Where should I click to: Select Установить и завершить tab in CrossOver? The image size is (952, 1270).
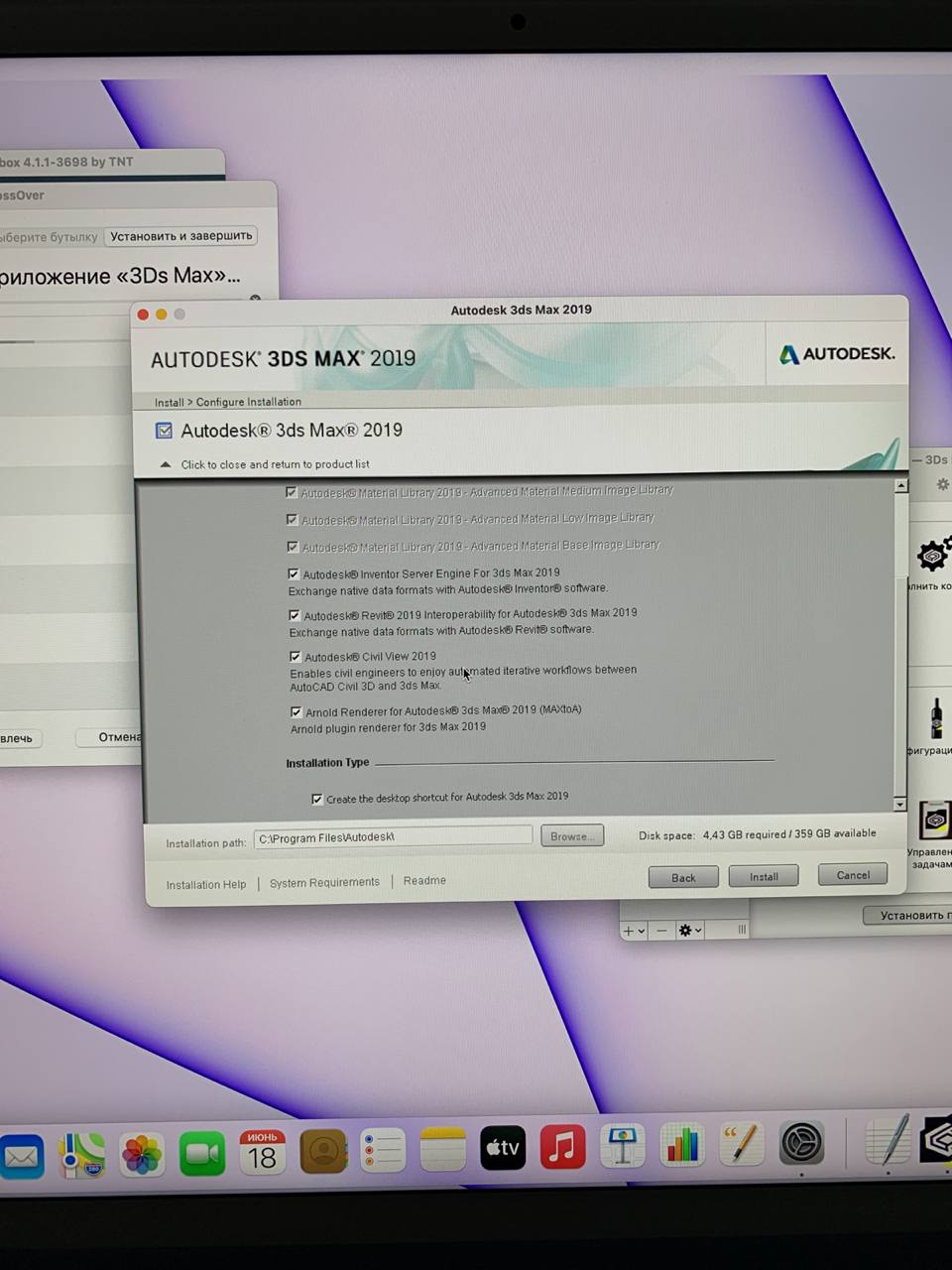click(181, 236)
